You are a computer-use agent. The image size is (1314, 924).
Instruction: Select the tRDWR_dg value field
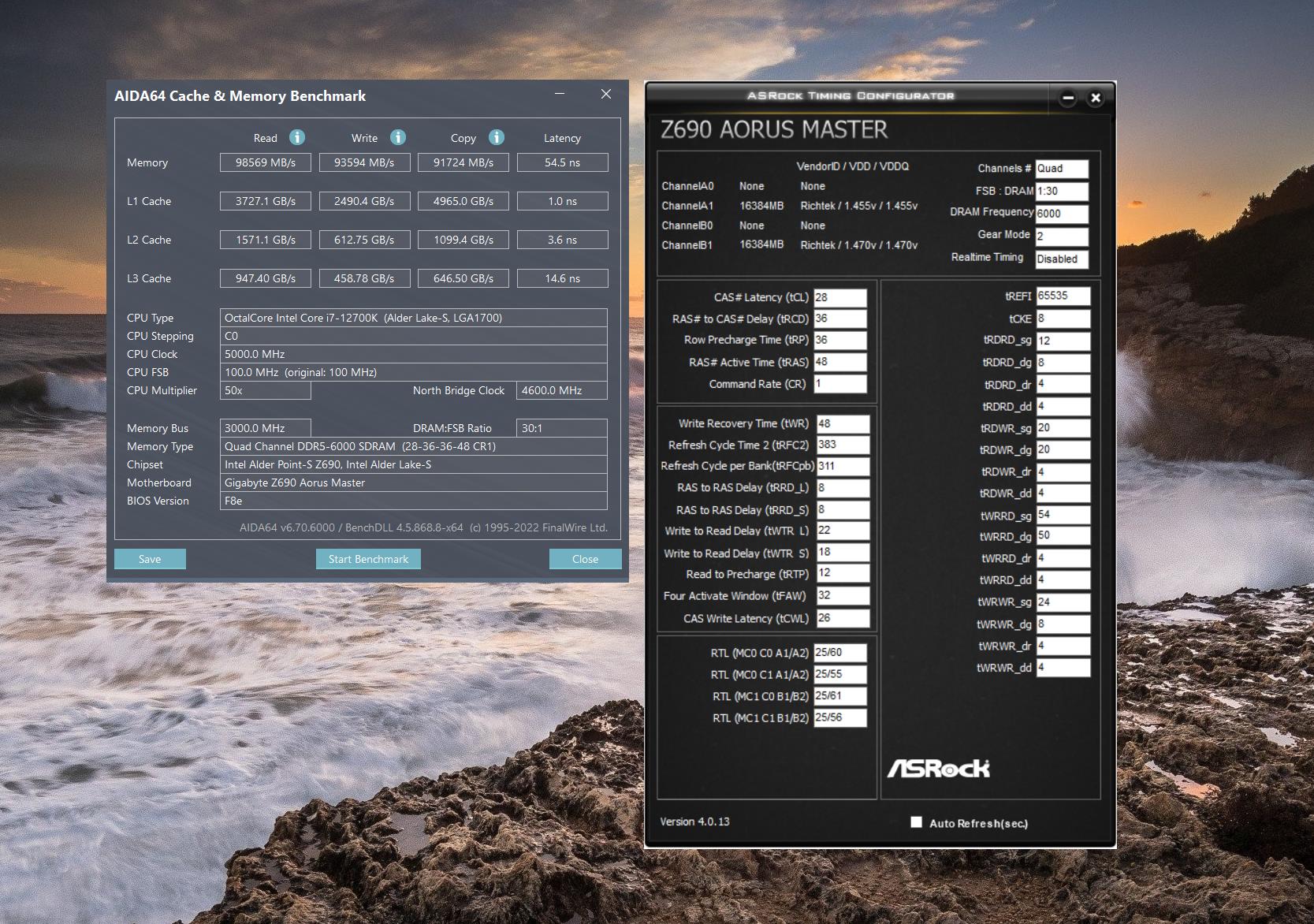(1063, 450)
